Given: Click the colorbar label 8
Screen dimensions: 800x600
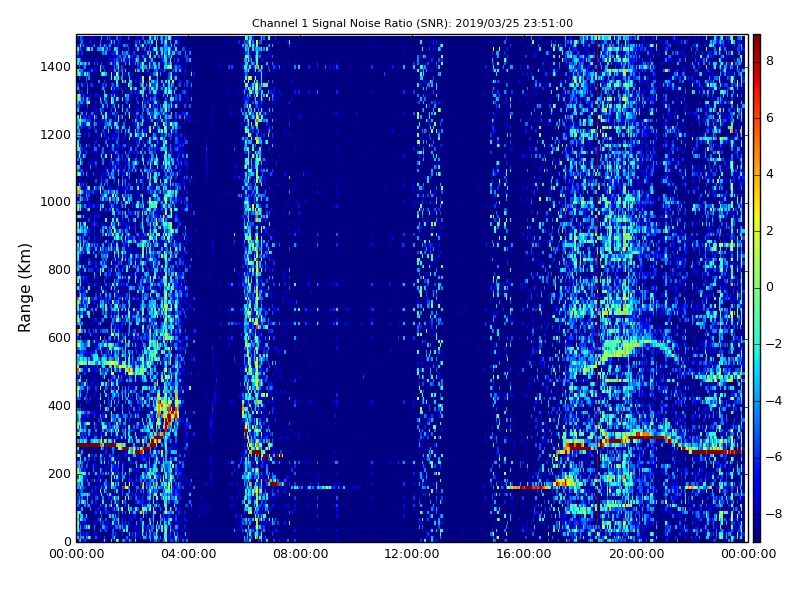Looking at the screenshot, I should click(770, 61).
